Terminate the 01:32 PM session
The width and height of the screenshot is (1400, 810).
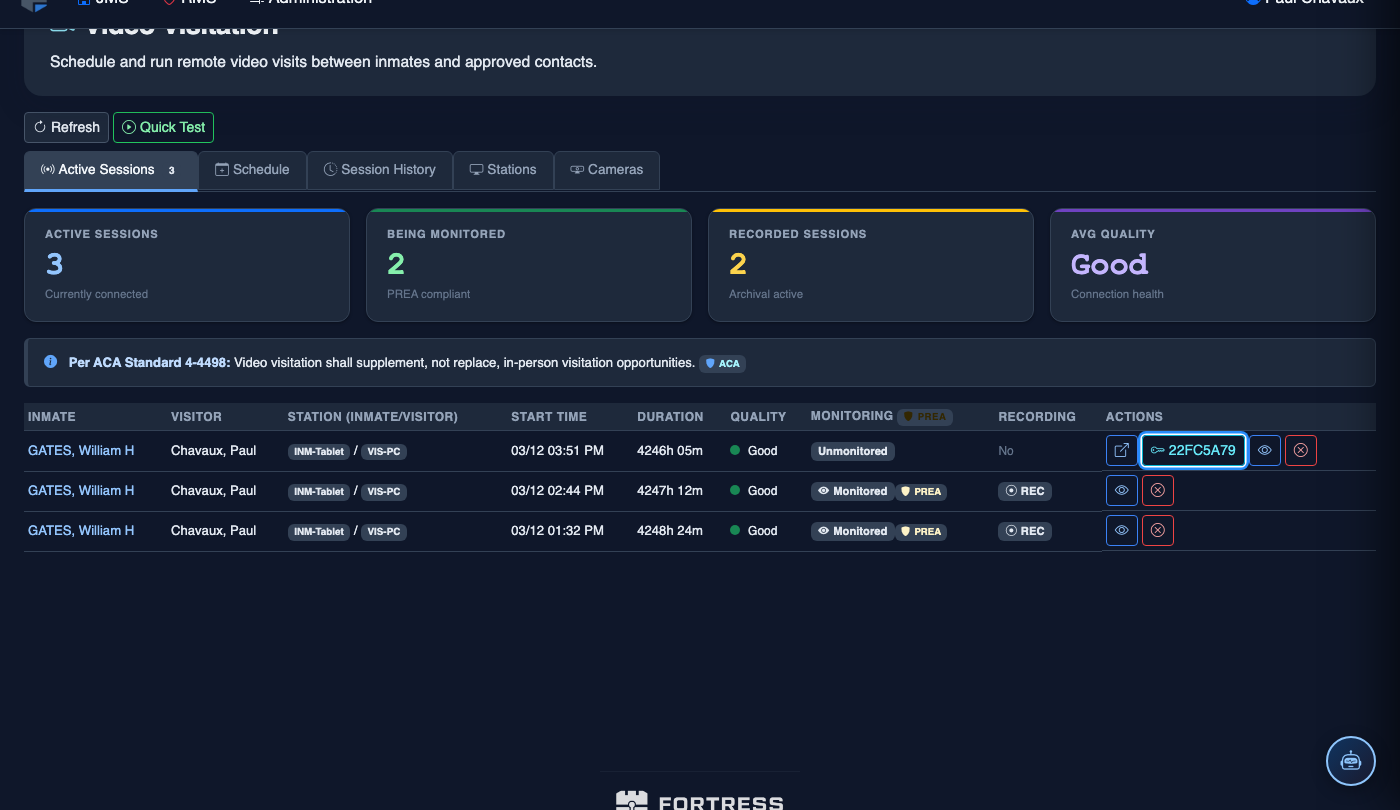click(x=1158, y=531)
